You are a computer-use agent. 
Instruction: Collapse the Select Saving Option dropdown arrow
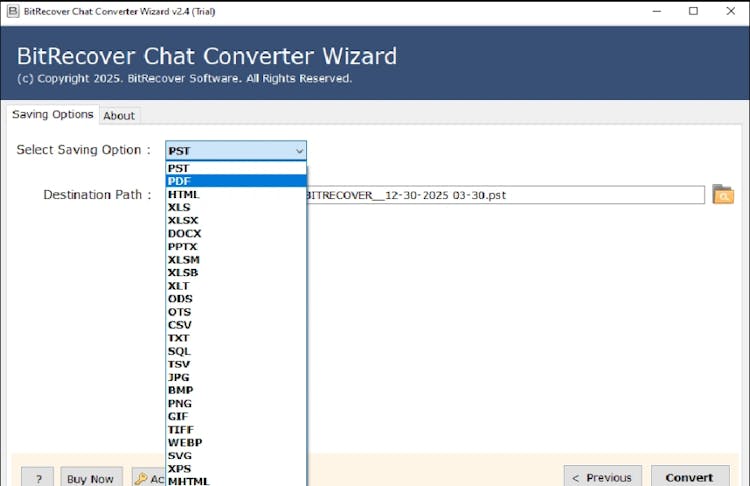(x=298, y=151)
